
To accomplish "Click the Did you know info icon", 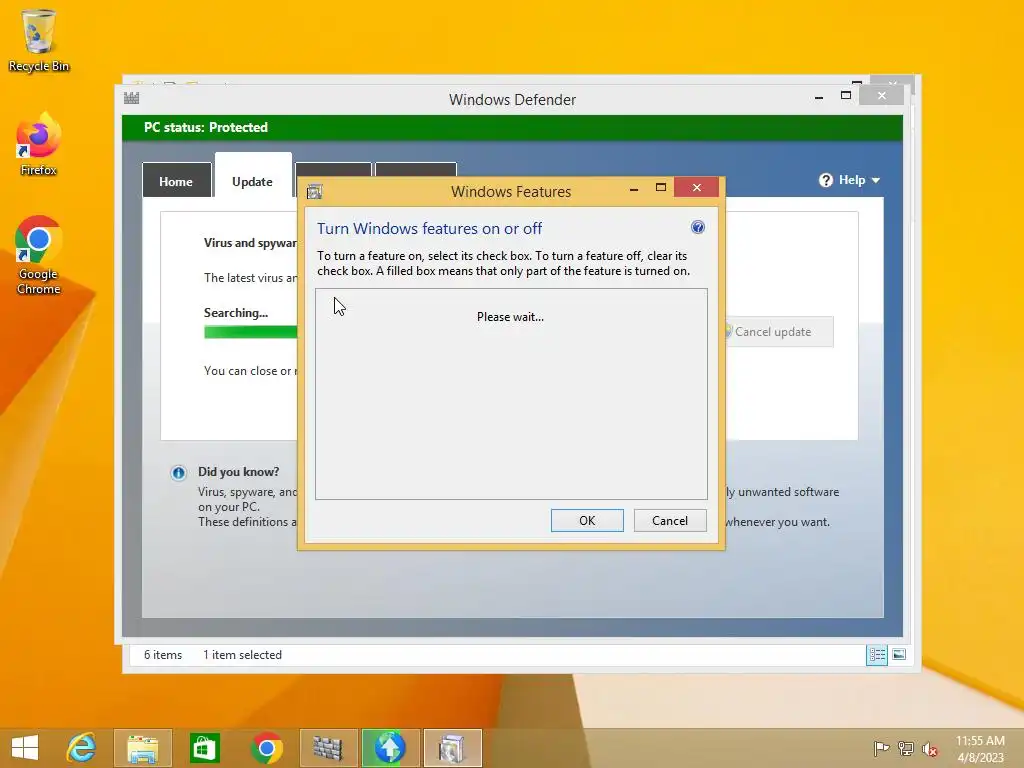I will [x=178, y=473].
